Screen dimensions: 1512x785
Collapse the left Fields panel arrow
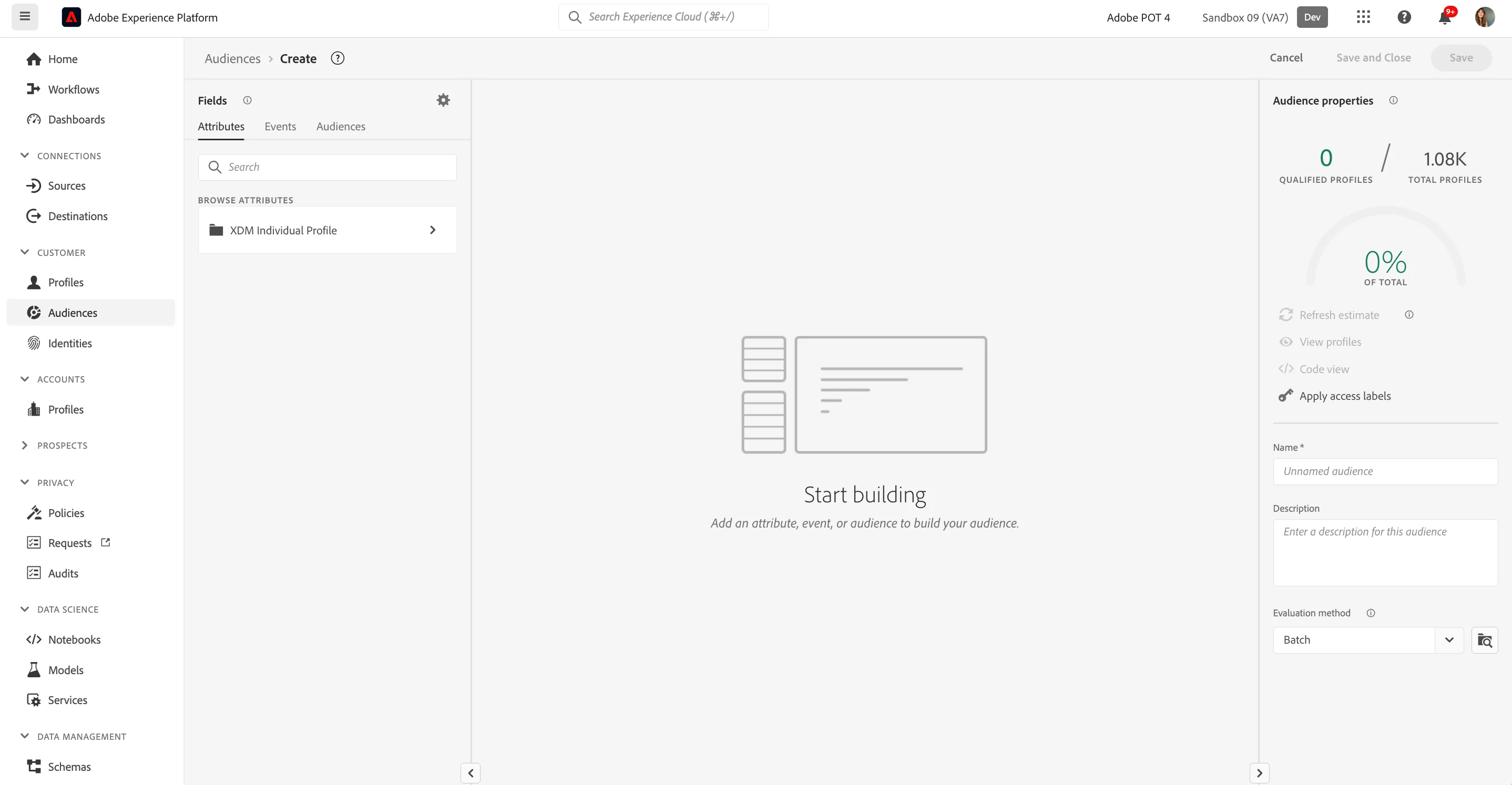470,773
